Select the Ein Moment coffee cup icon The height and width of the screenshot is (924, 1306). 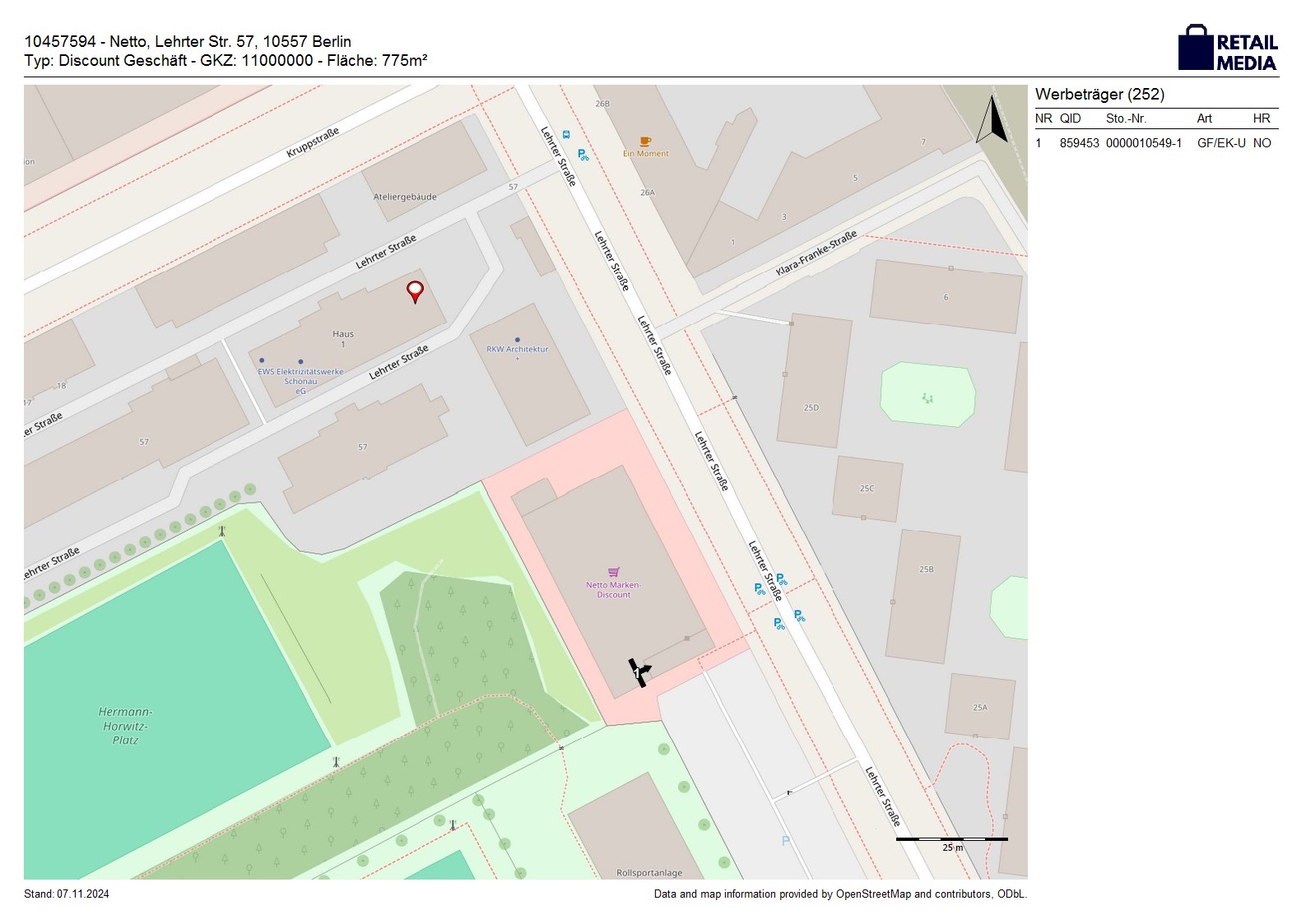point(645,142)
